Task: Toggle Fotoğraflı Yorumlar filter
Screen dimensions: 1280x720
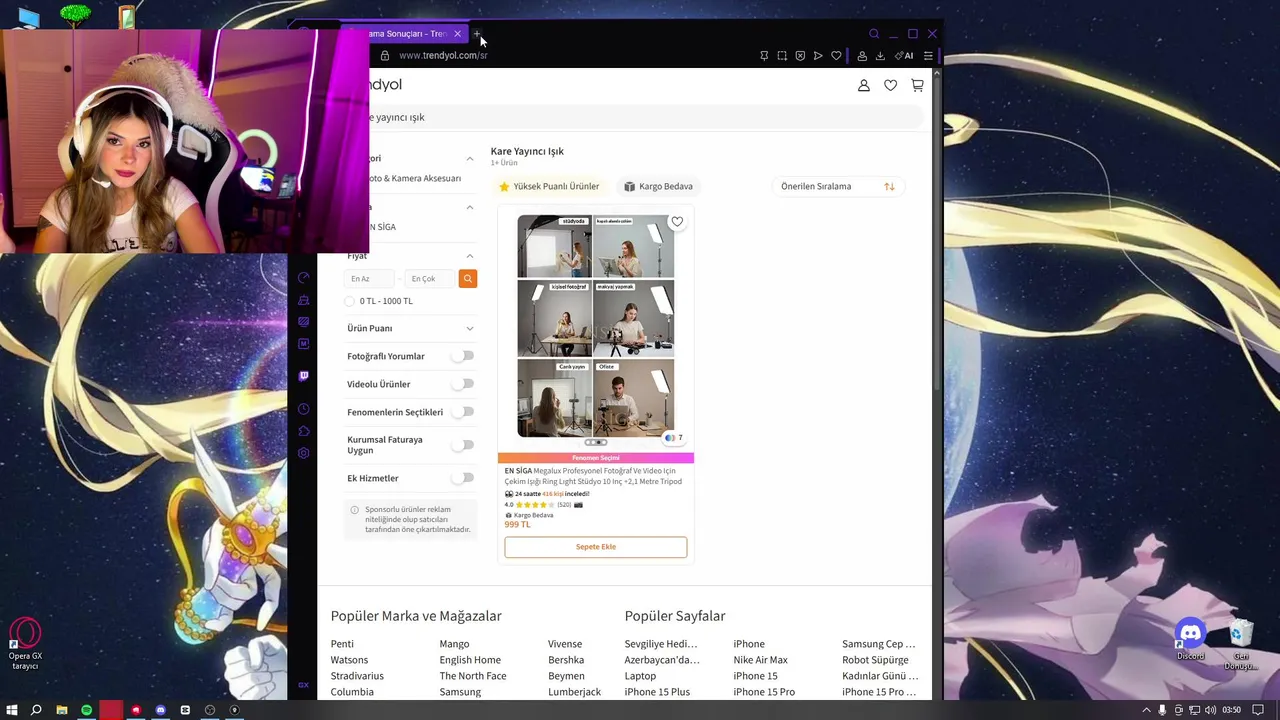Action: (462, 356)
